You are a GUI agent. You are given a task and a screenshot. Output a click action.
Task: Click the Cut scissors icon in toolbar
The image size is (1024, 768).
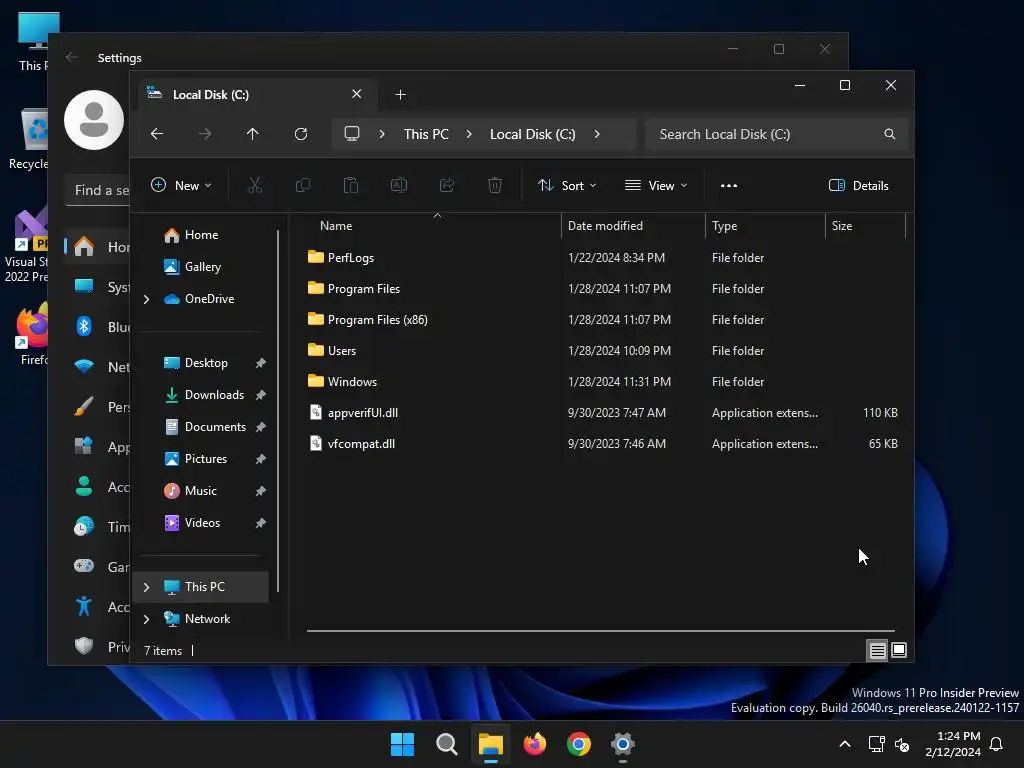click(255, 185)
